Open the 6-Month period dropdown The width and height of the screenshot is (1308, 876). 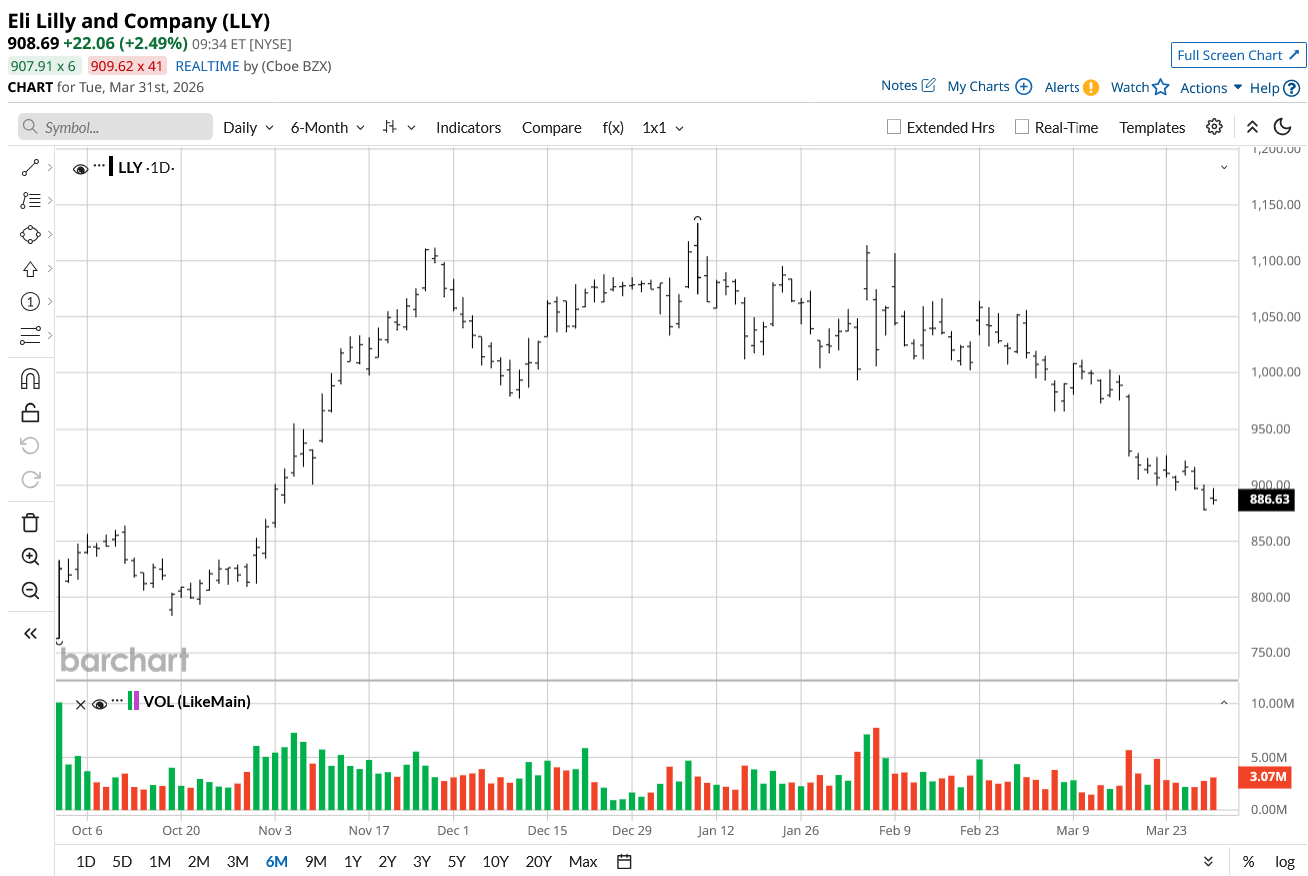coord(326,128)
